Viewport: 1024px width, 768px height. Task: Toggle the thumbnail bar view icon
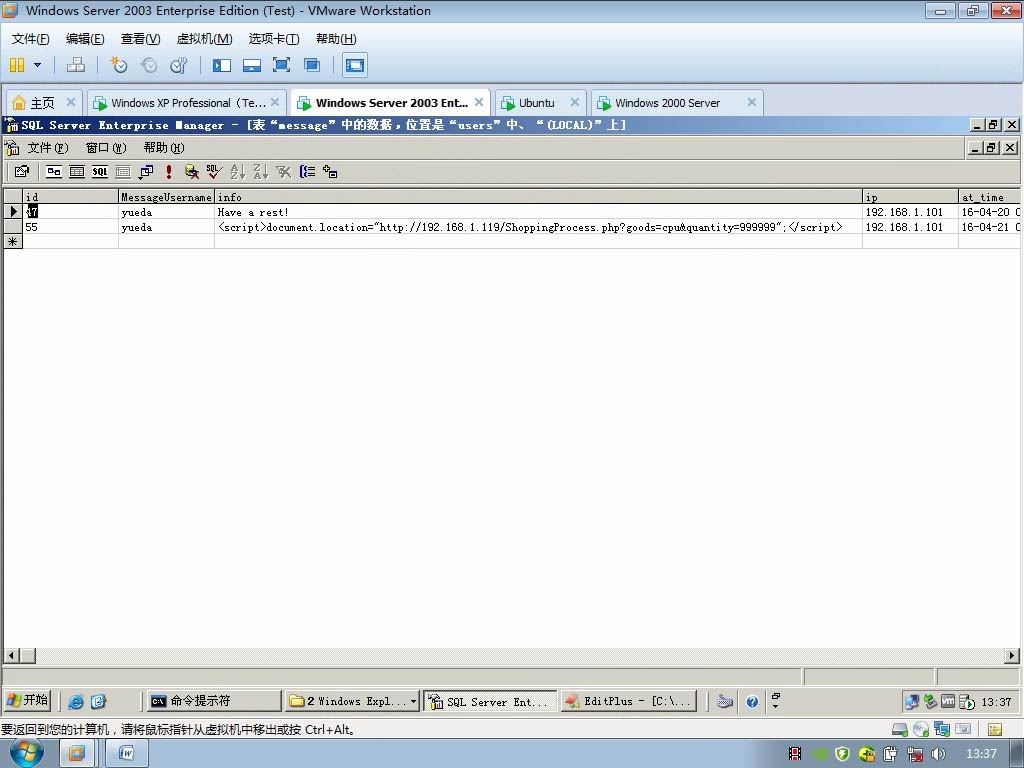click(x=252, y=65)
